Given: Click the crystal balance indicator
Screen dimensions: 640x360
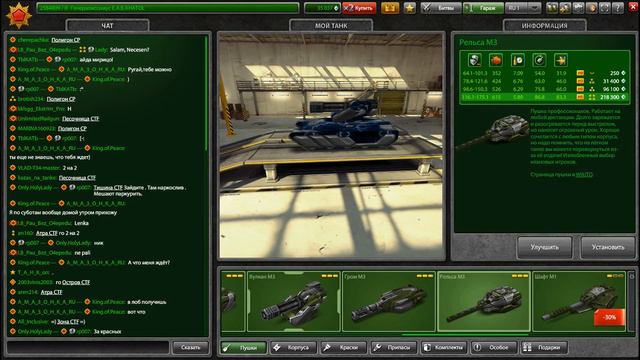Looking at the screenshot, I should 322,8.
